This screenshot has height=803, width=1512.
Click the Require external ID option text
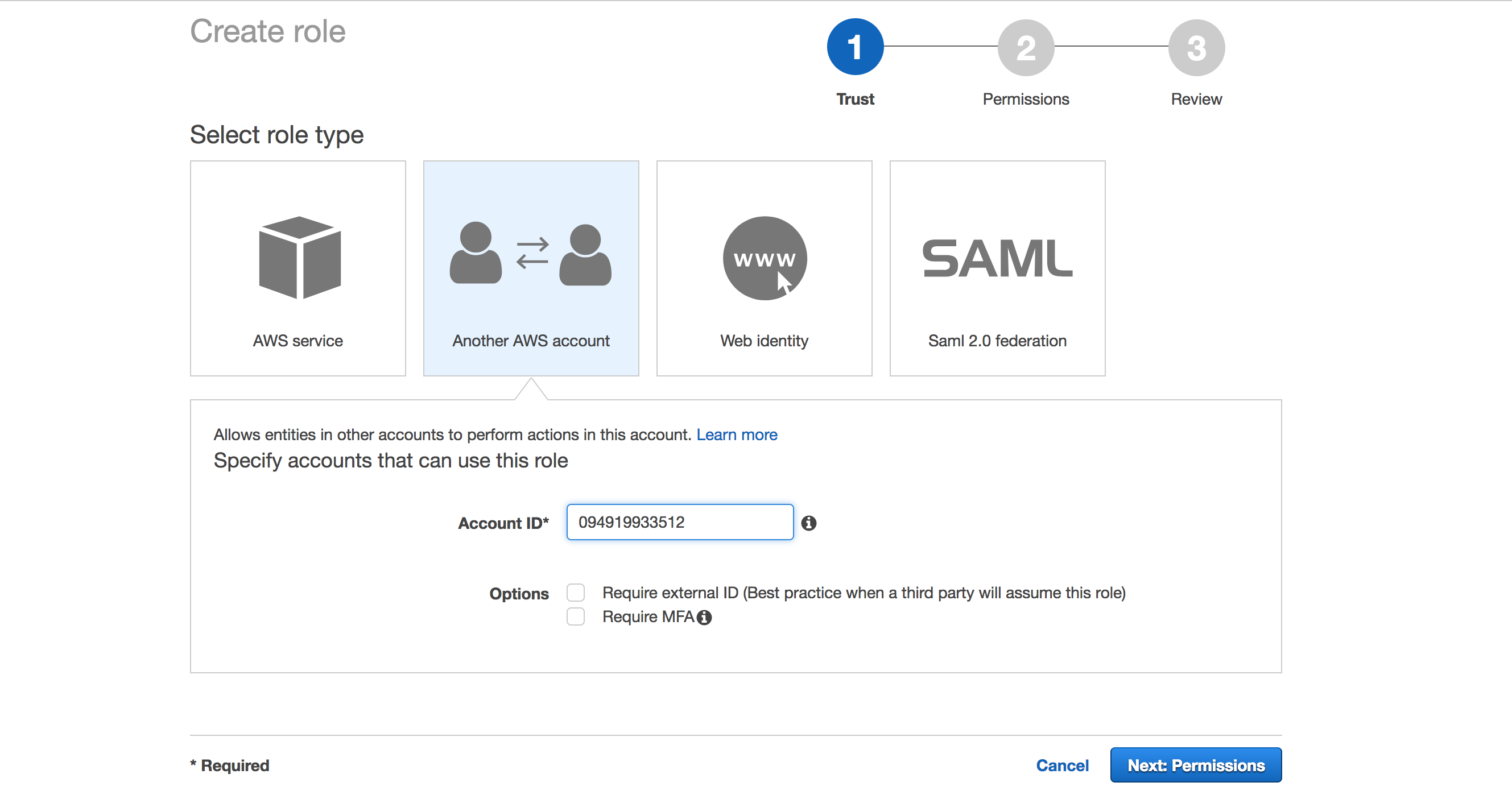point(864,594)
